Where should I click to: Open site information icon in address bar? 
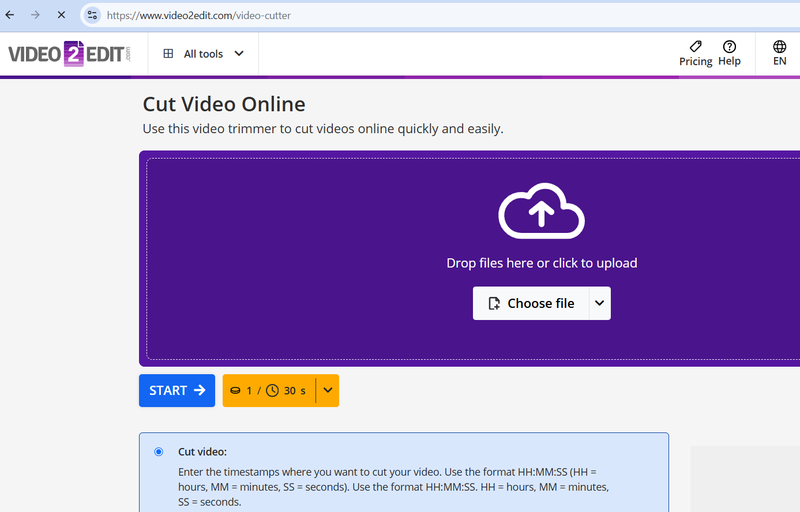click(92, 15)
